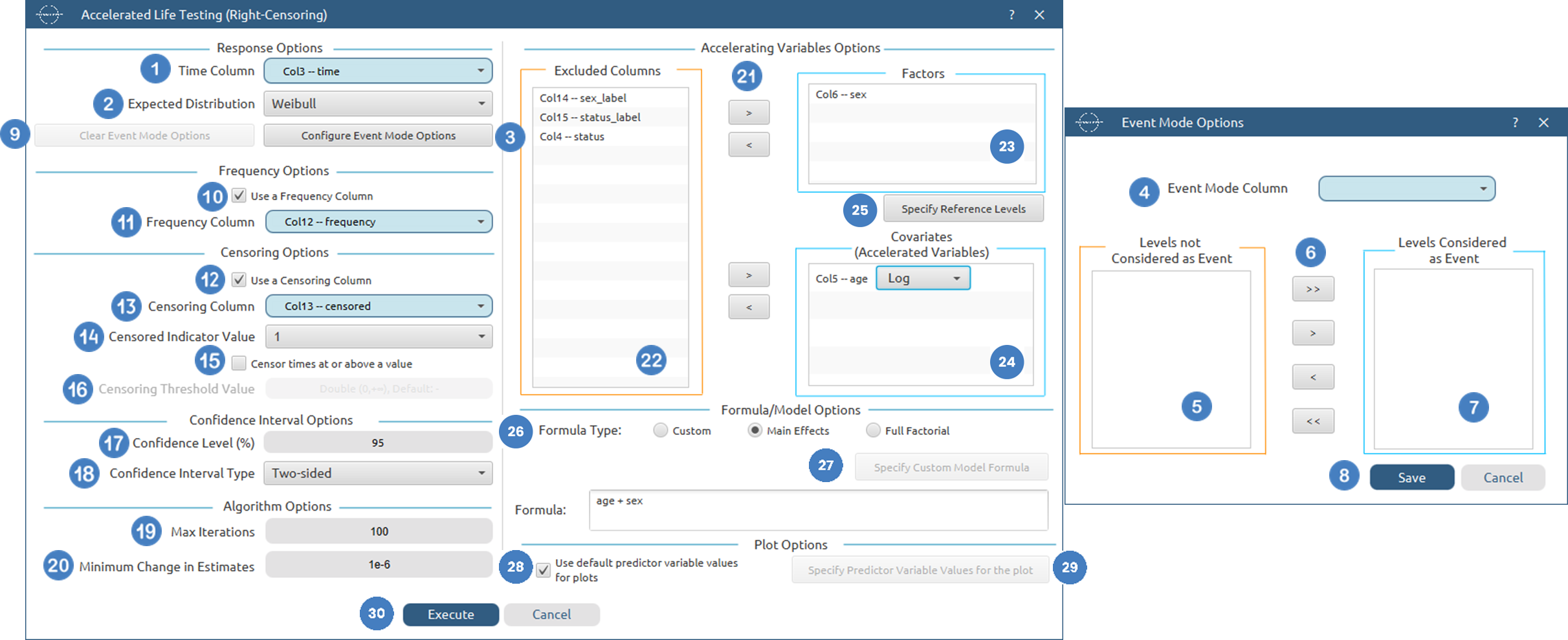Screen dimensions: 1568x640
Task: Remove selected column from Factors with < button
Action: 749,144
